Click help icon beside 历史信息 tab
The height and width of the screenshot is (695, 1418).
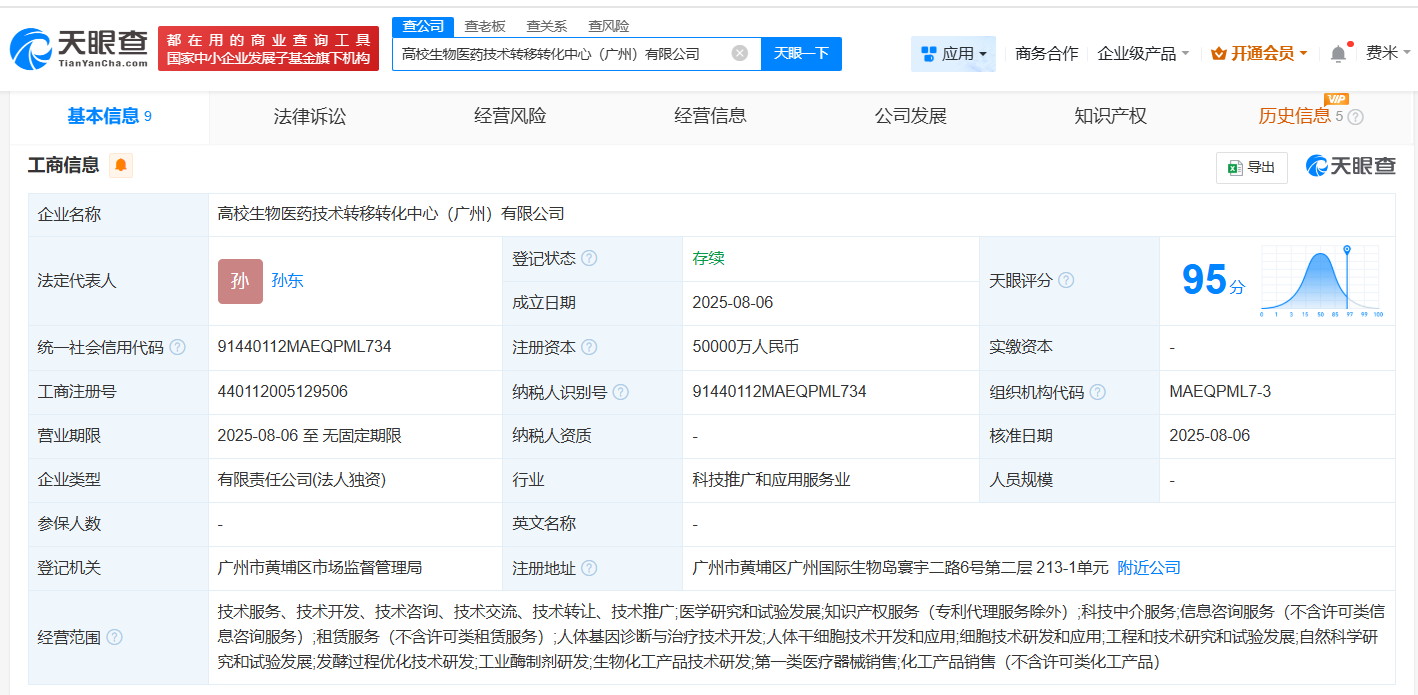pyautogui.click(x=1356, y=117)
